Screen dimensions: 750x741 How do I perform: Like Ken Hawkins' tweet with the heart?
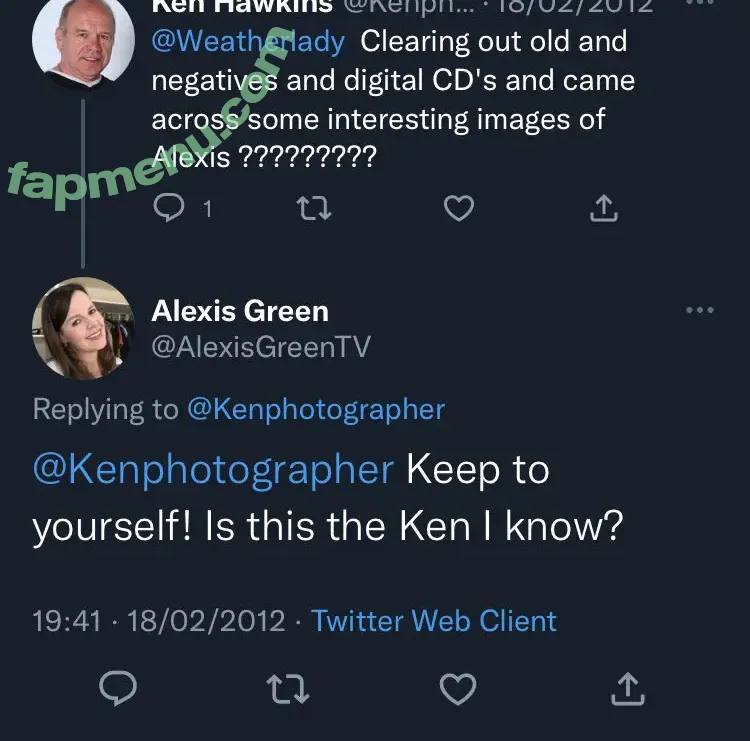coord(458,208)
